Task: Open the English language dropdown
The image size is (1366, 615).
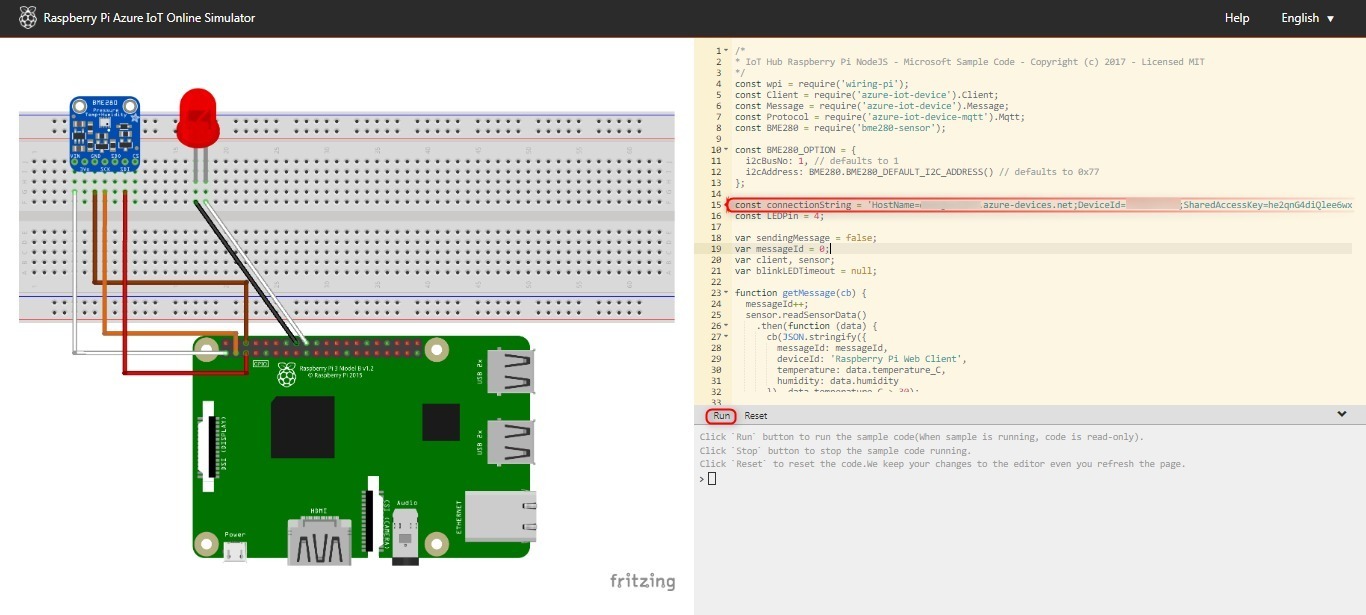Action: [x=1307, y=18]
